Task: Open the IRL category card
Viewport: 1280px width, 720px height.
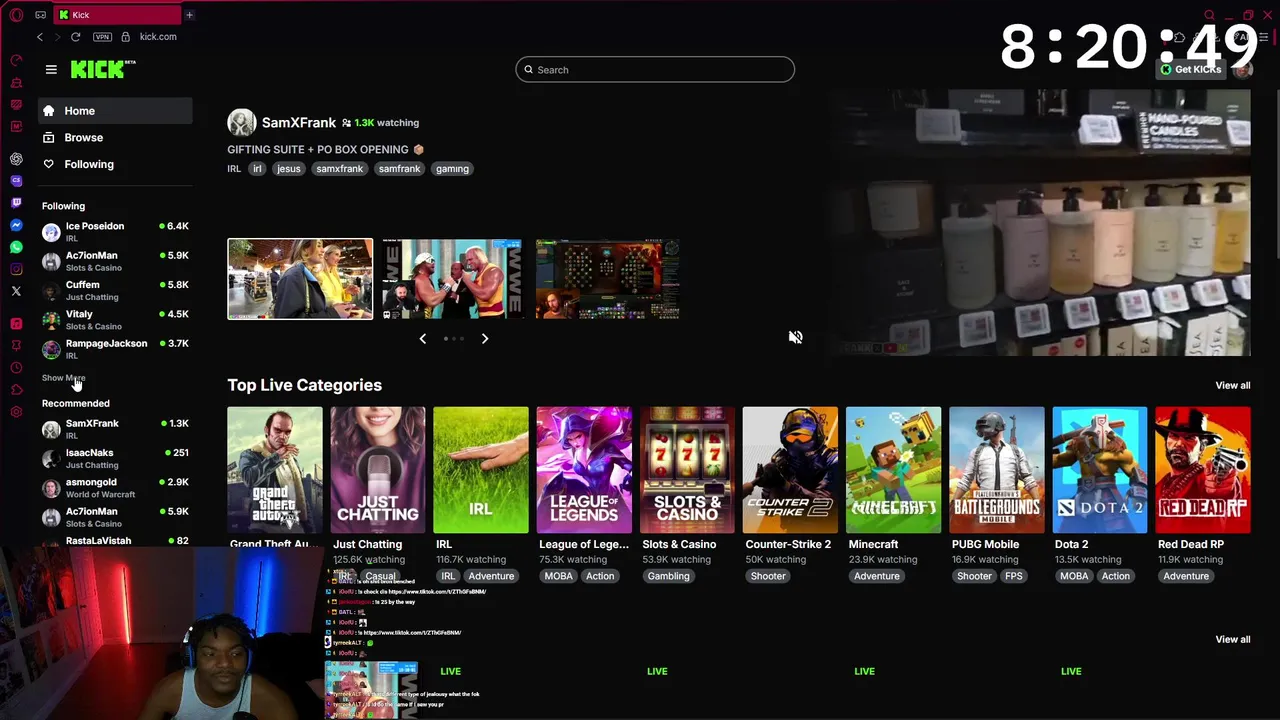Action: coord(481,470)
